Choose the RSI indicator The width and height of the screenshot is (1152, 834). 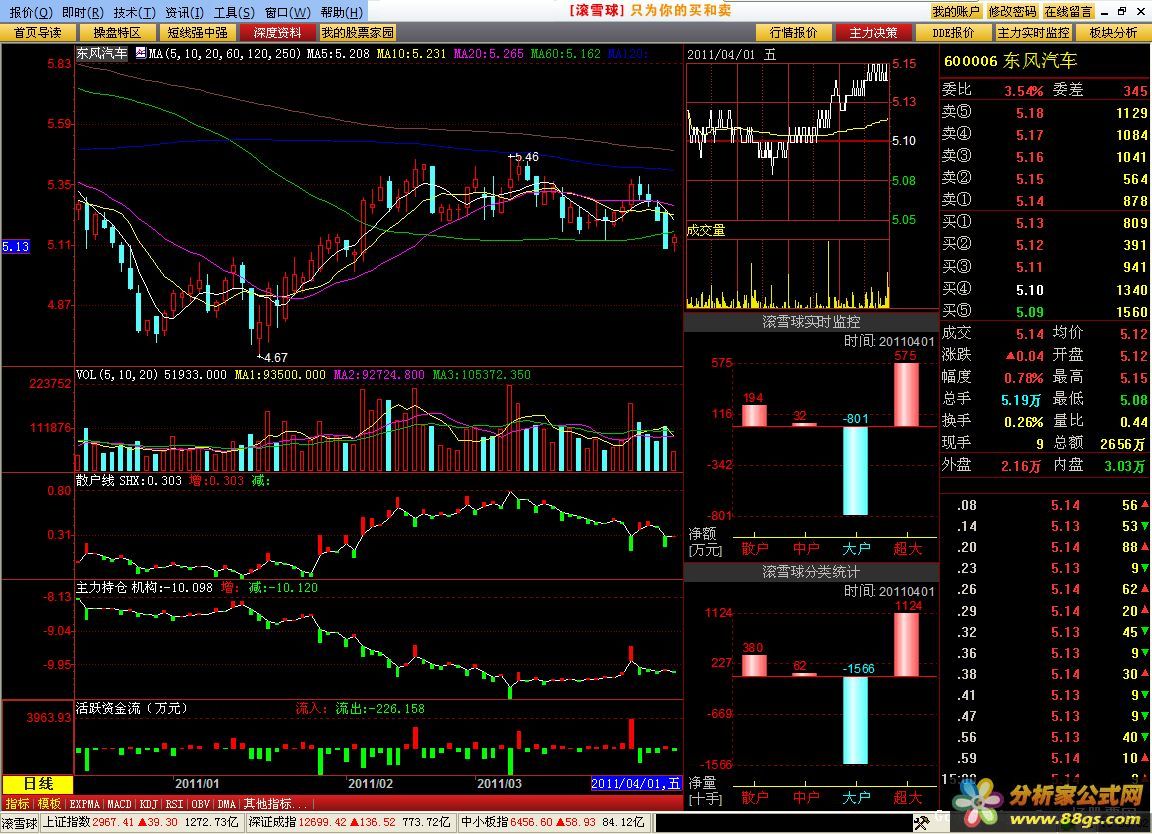pos(174,804)
